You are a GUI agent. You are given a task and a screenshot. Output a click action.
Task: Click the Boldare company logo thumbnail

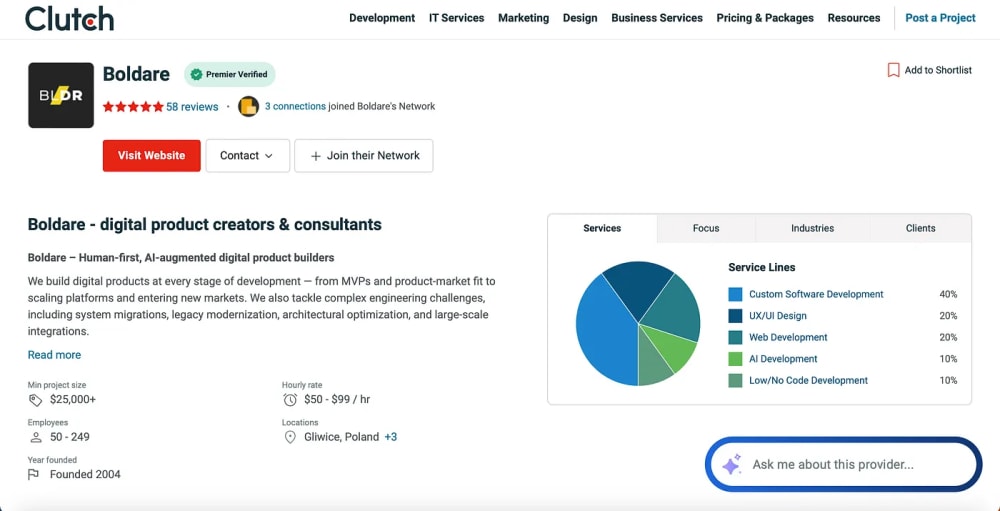(x=61, y=95)
